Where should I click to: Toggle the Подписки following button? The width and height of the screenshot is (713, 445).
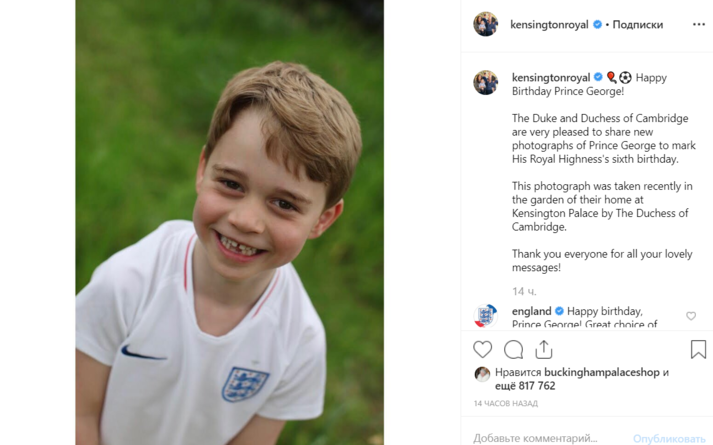[x=637, y=24]
